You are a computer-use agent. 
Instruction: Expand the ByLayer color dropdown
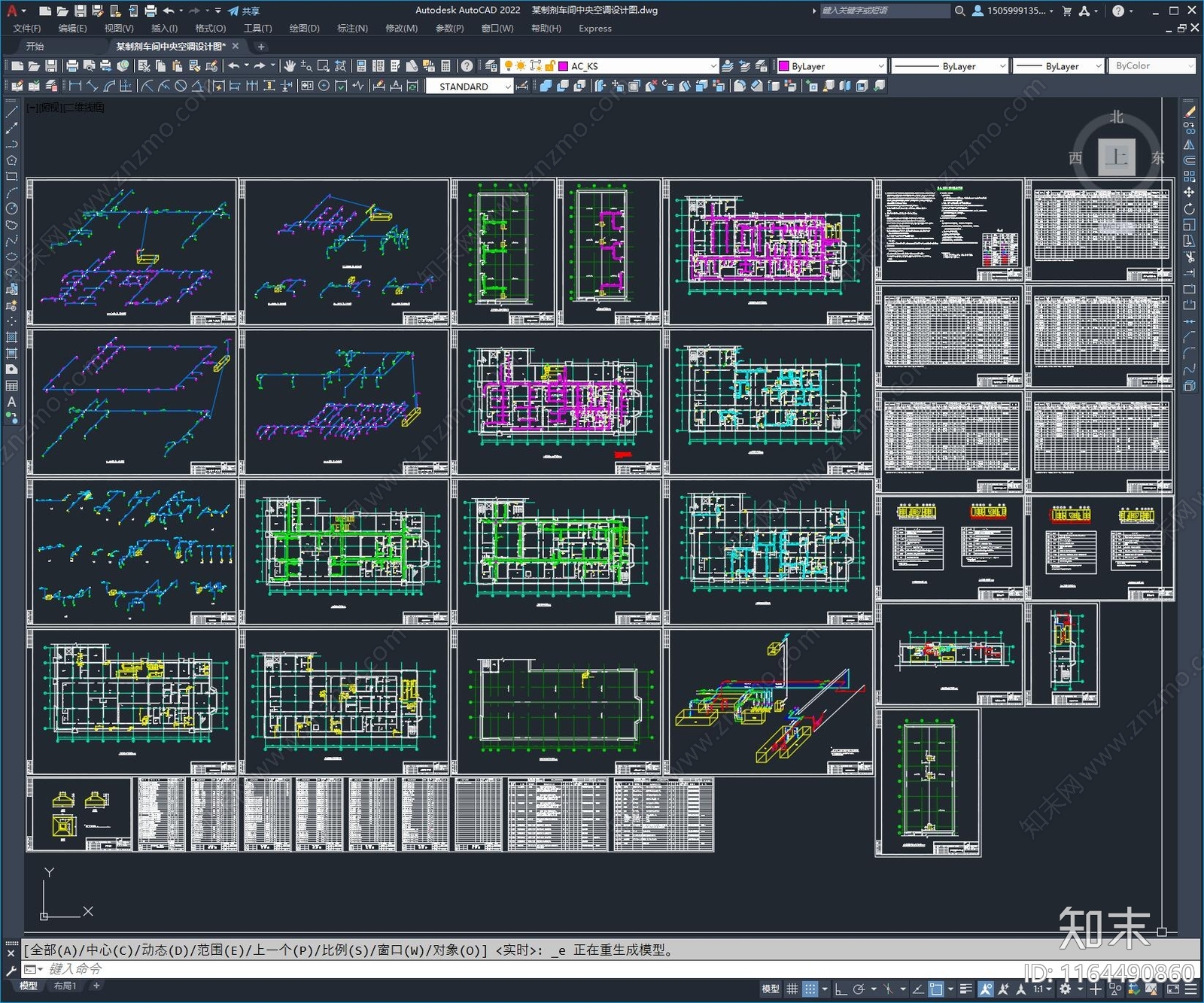click(880, 66)
